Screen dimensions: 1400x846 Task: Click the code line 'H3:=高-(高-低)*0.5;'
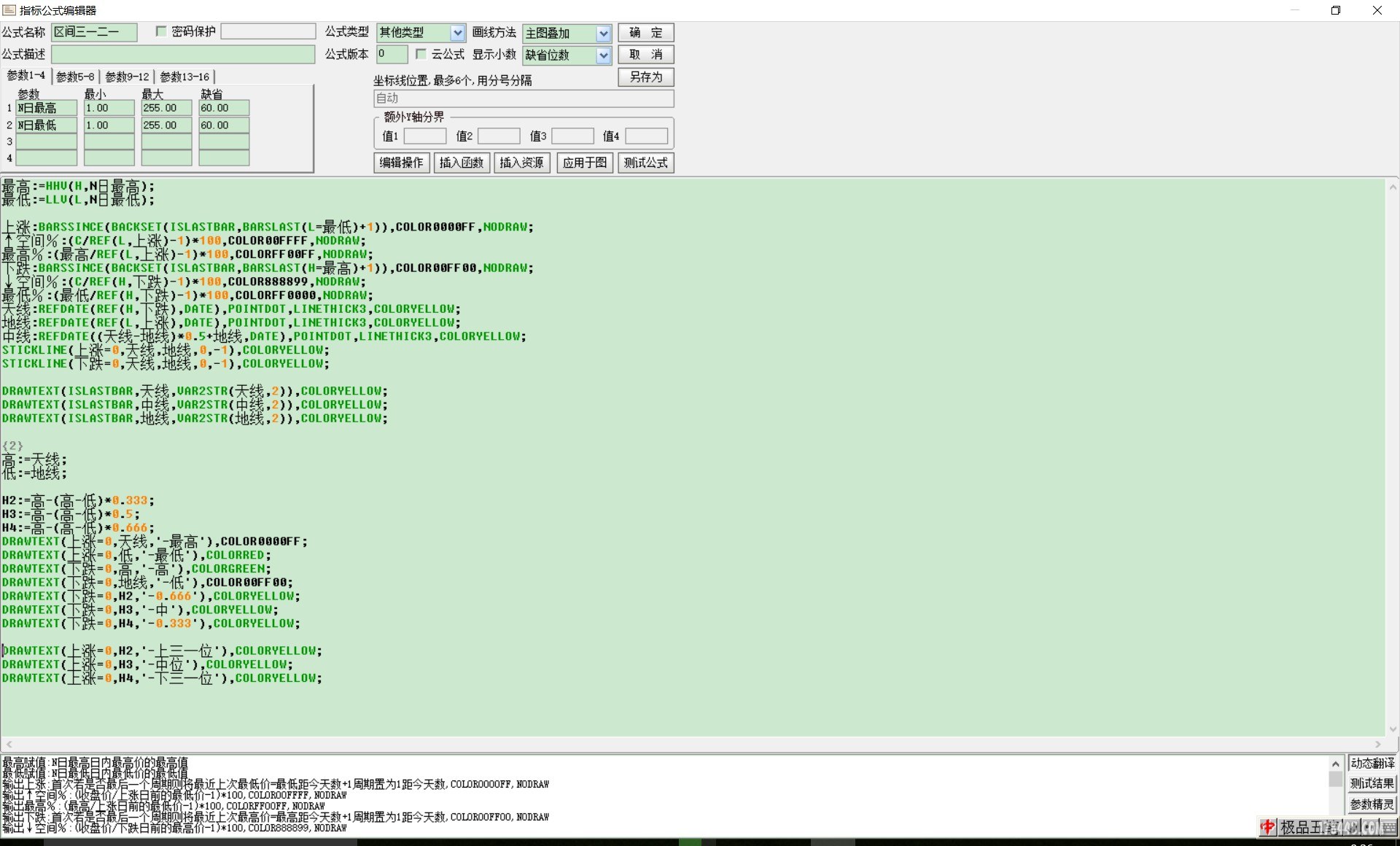(x=71, y=514)
